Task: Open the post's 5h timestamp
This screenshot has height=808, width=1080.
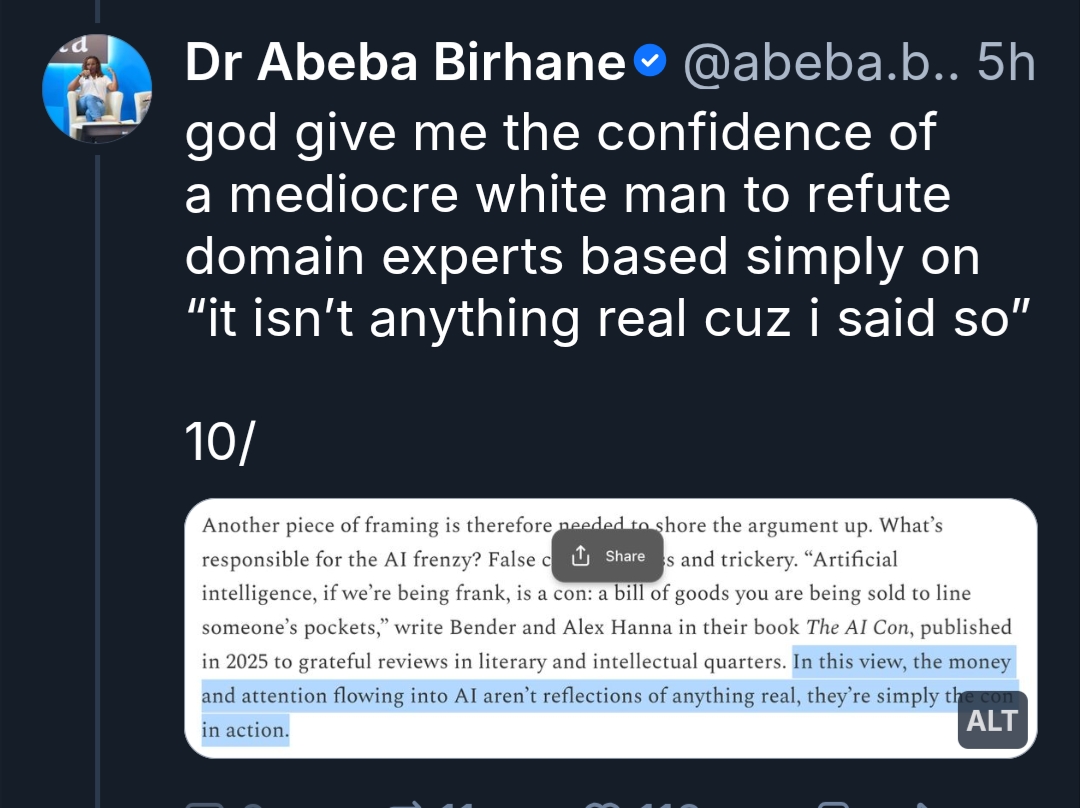Action: pyautogui.click(x=1005, y=64)
